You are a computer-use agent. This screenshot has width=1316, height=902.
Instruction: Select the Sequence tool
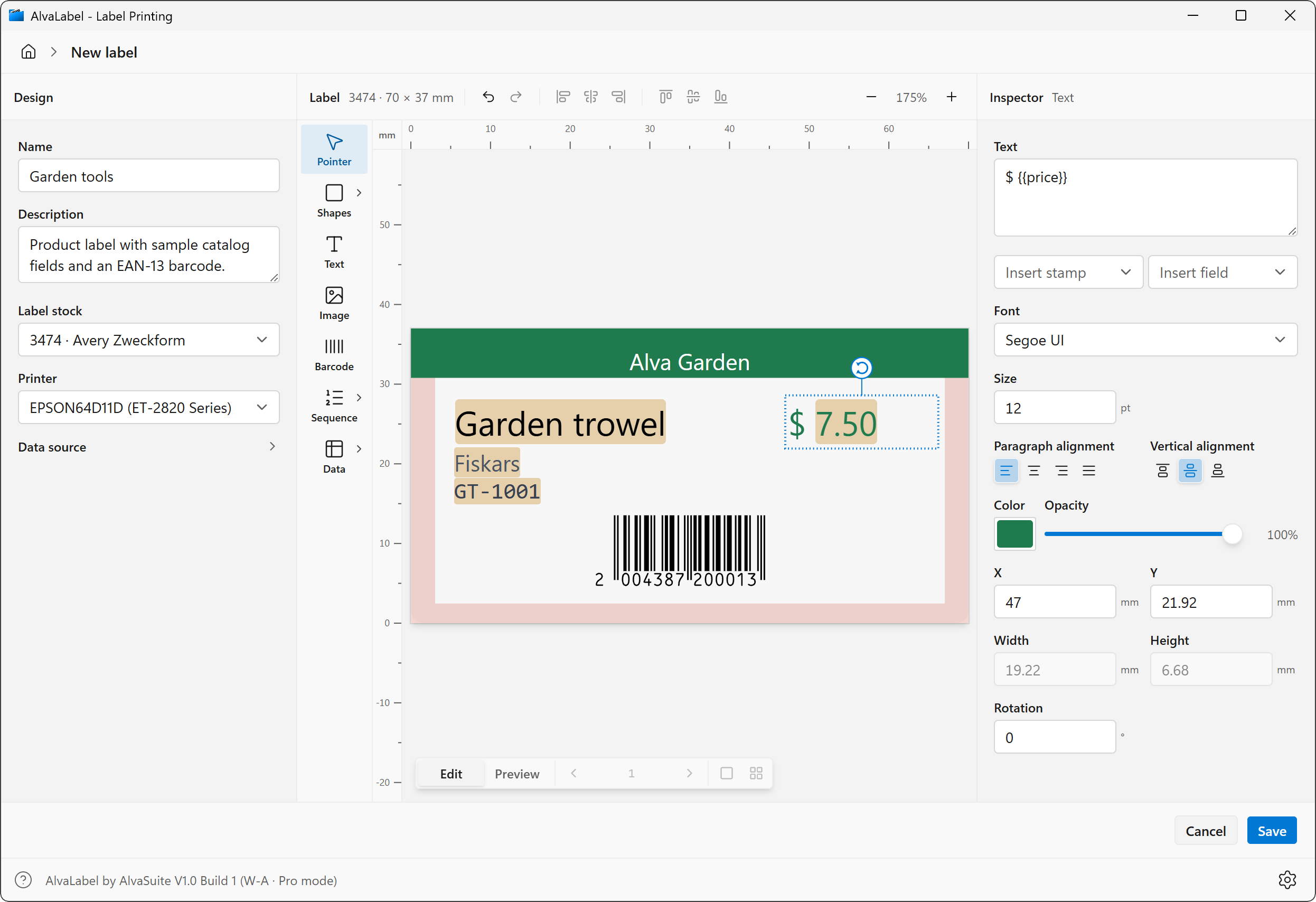(x=334, y=406)
